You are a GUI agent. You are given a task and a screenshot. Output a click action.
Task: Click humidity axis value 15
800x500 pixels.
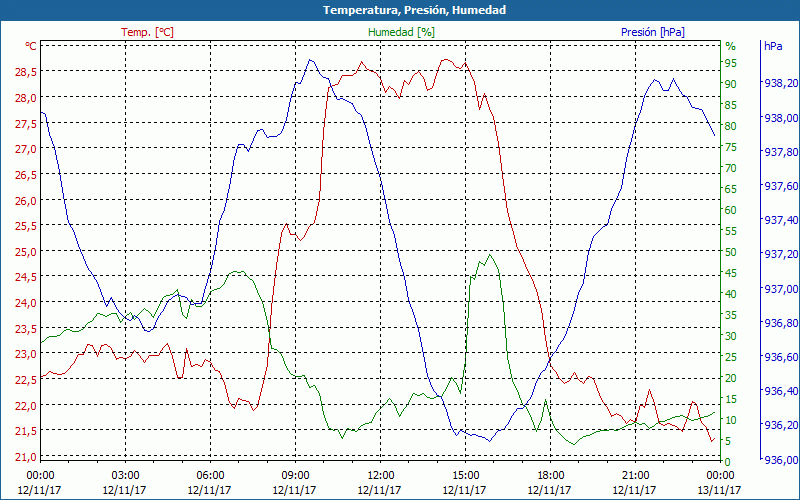tap(731, 399)
